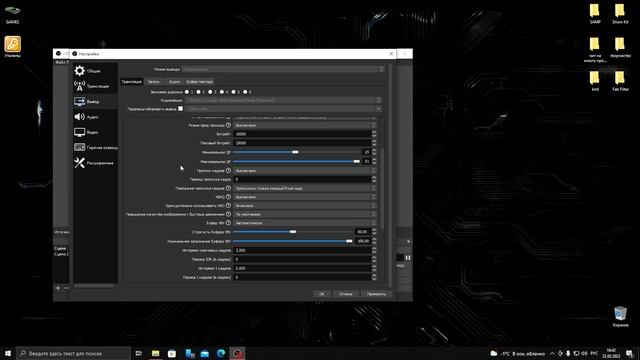Screen dimensions: 640x360
Task: Select audio track 6 radio button
Action: (245, 92)
